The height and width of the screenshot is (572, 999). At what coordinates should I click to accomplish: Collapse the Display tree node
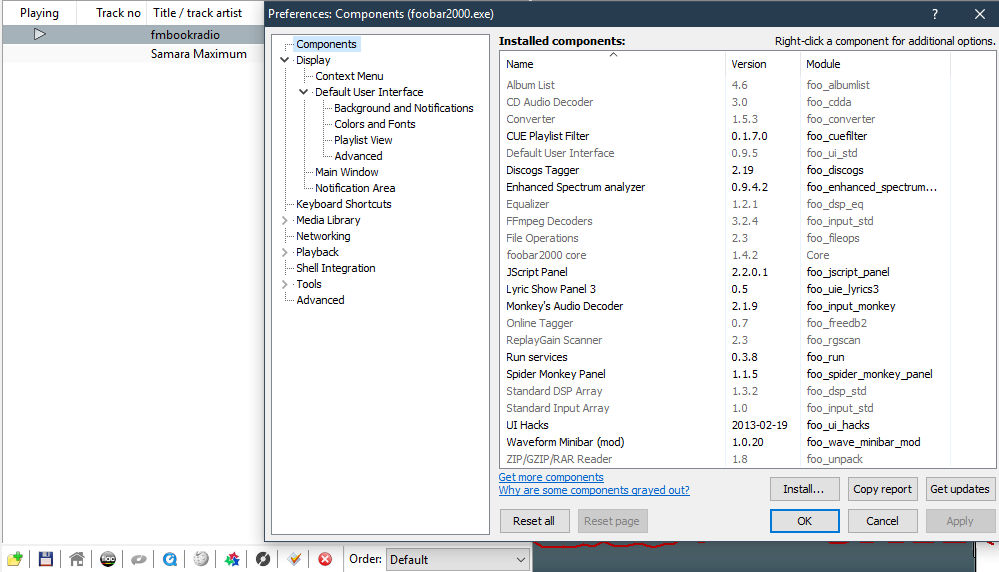pyautogui.click(x=285, y=60)
